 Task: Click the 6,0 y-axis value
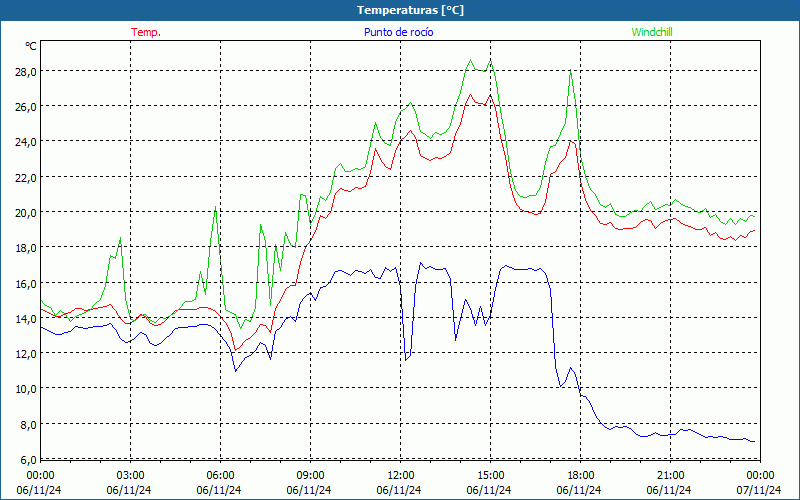click(x=28, y=460)
